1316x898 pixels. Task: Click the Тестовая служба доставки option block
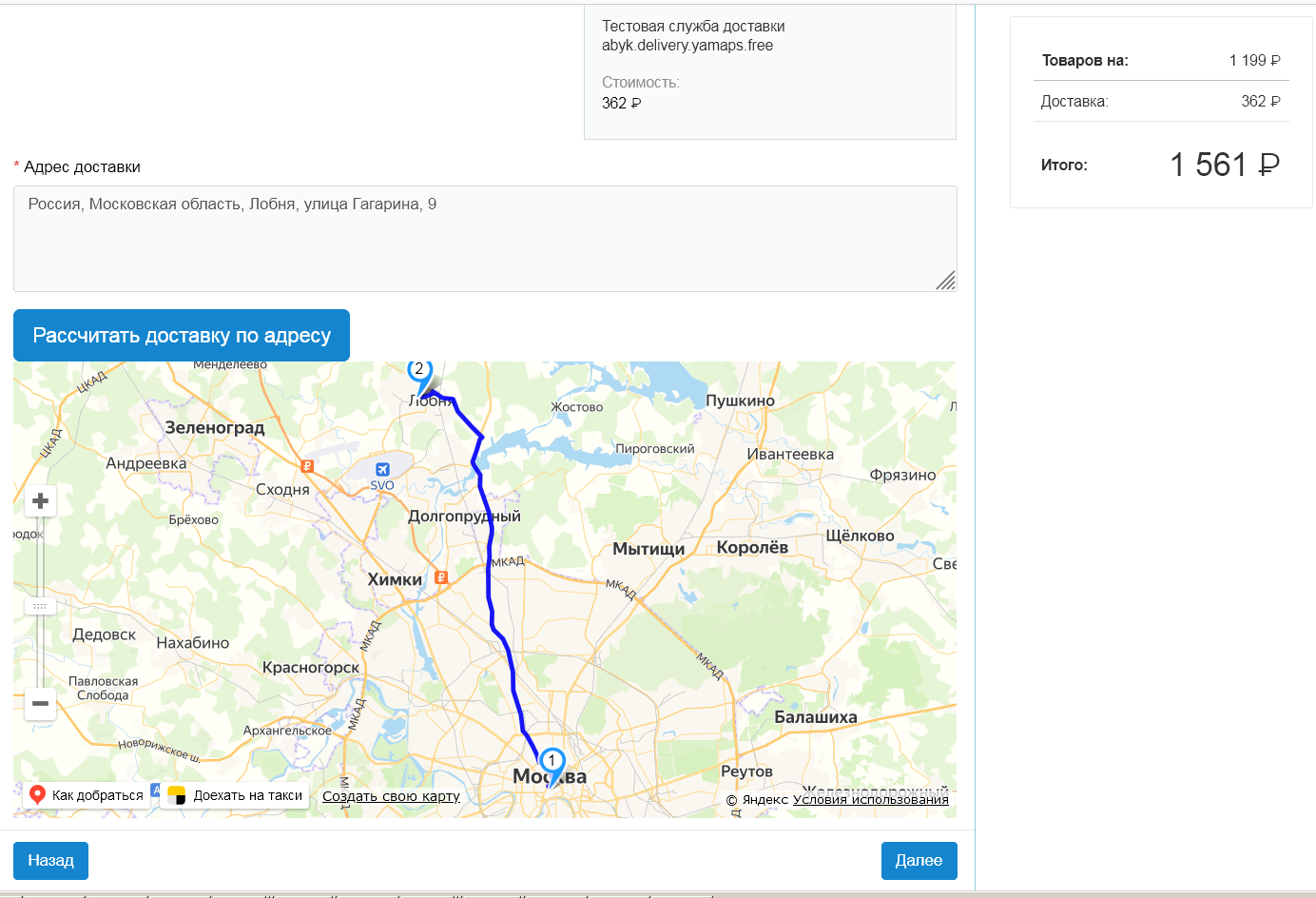770,71
